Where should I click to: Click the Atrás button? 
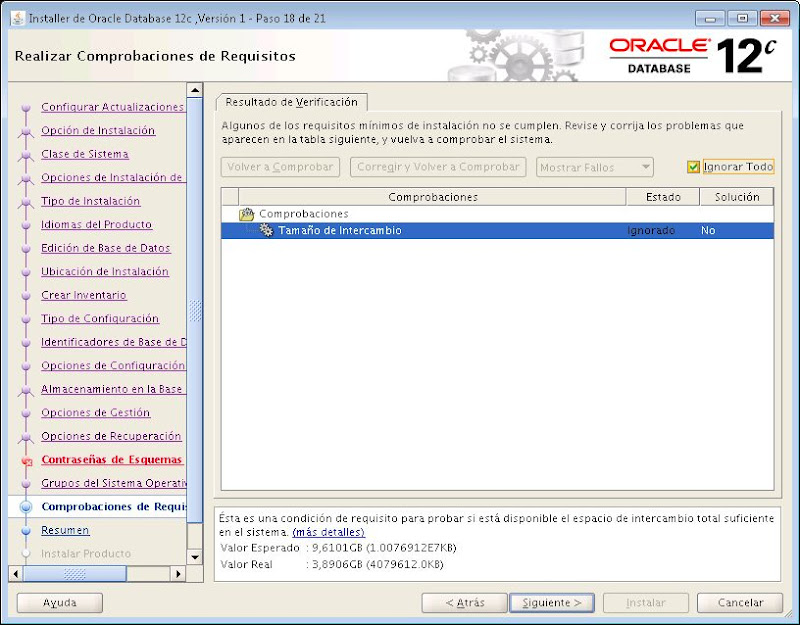pos(464,603)
